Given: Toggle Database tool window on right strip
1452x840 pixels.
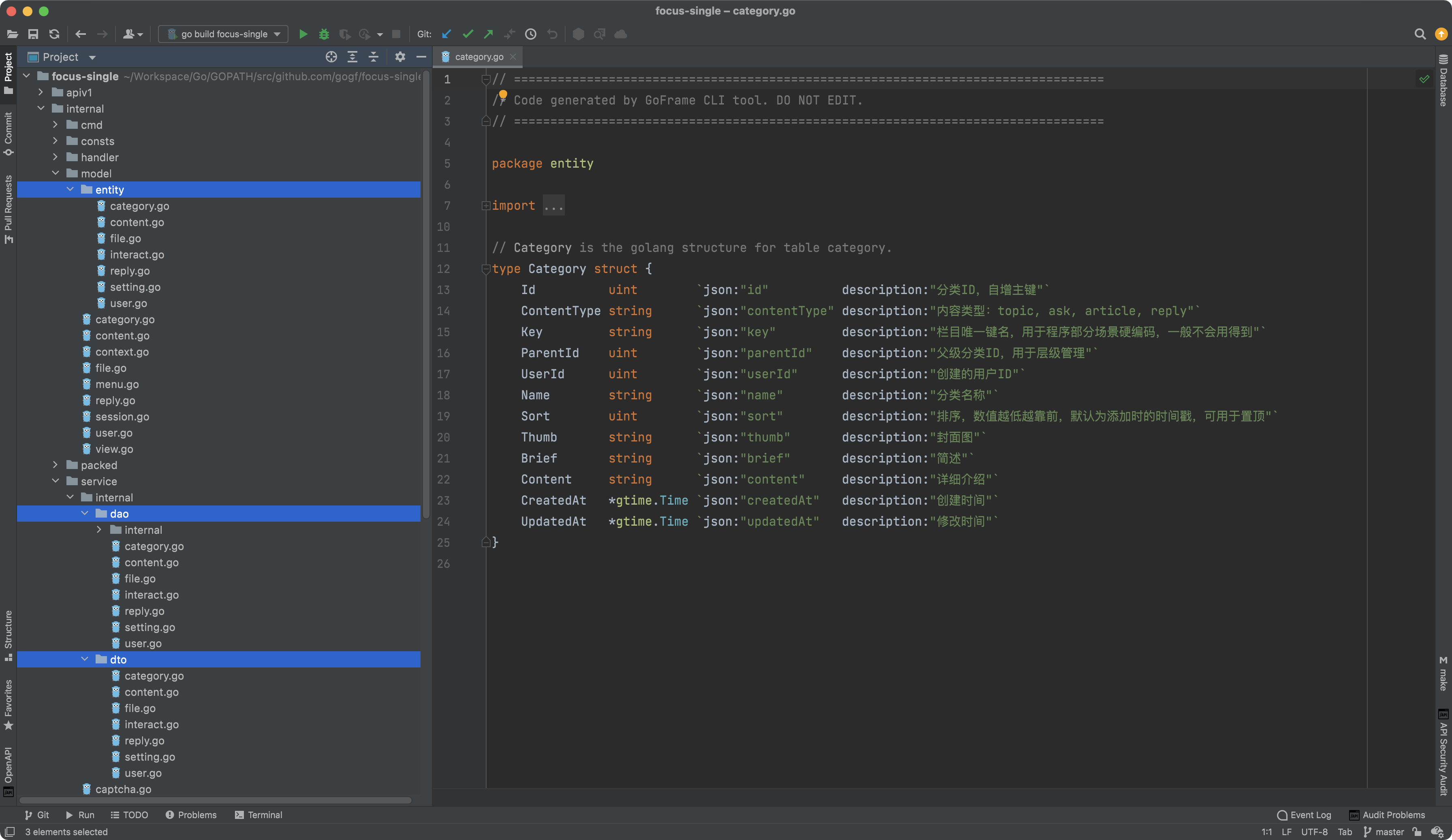Looking at the screenshot, I should (x=1443, y=80).
